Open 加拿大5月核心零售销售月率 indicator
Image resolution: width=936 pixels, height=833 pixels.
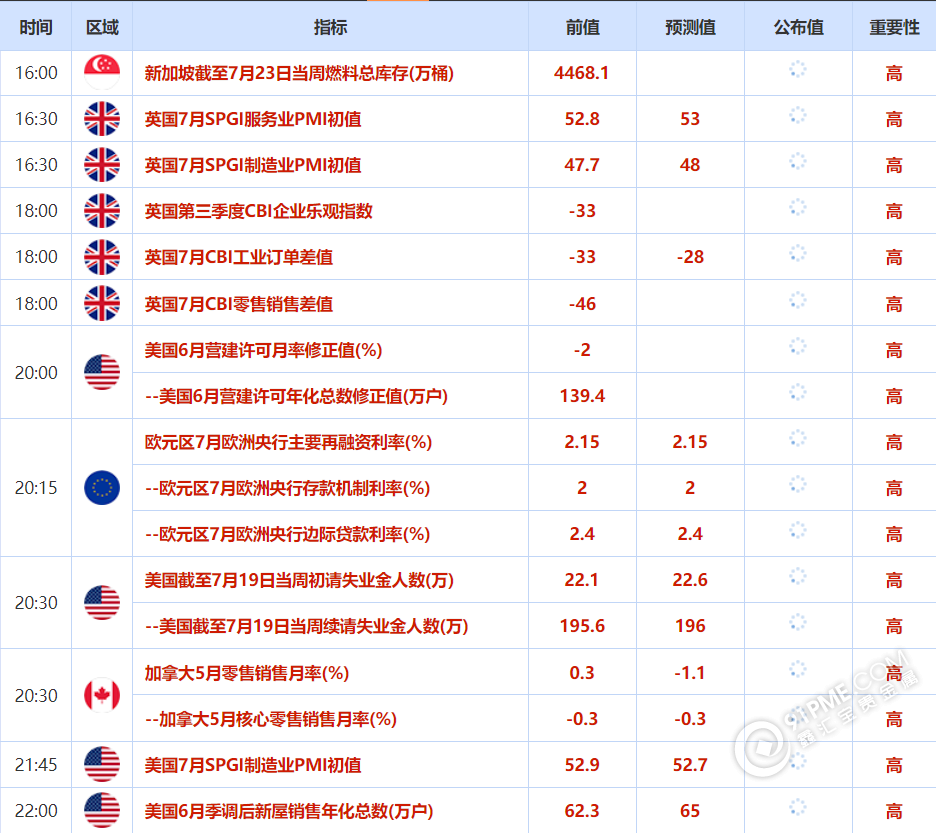pyautogui.click(x=271, y=719)
